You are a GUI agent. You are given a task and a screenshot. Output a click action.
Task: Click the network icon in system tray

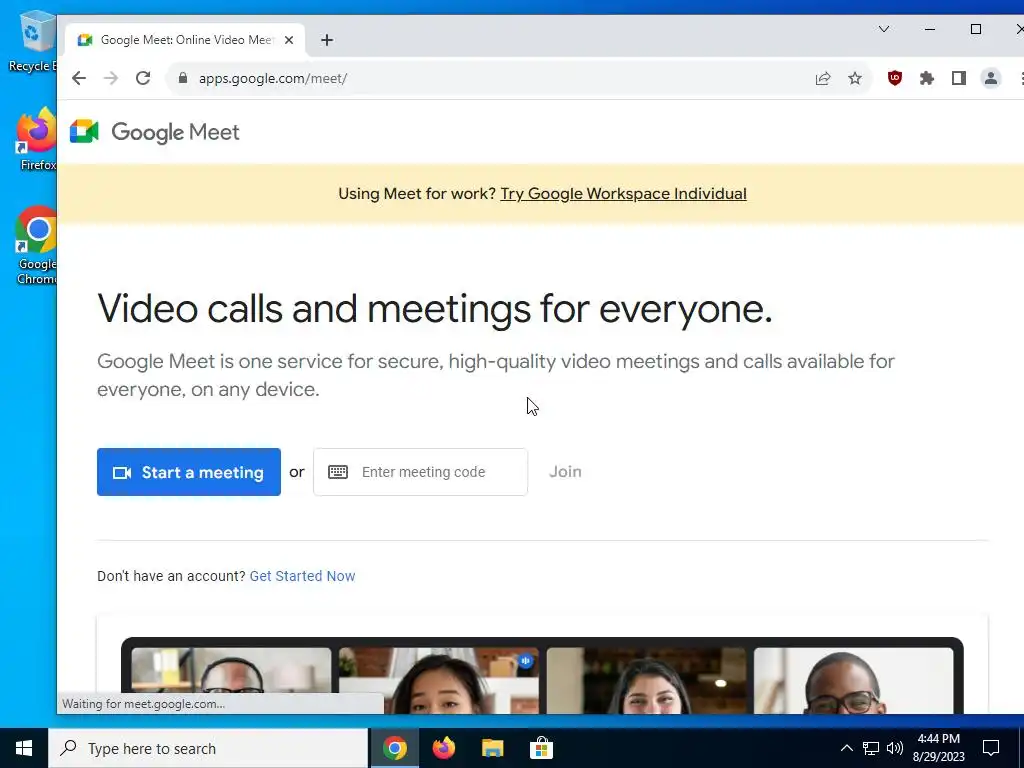tap(871, 748)
